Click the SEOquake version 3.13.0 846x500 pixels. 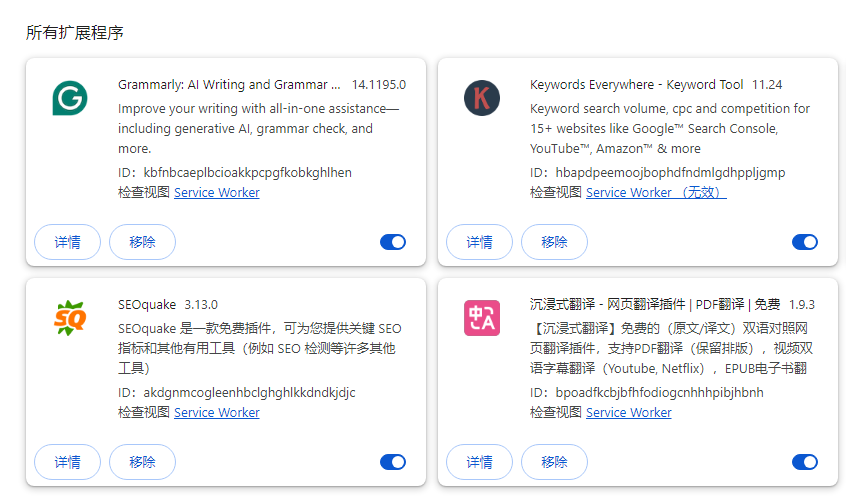[201, 305]
